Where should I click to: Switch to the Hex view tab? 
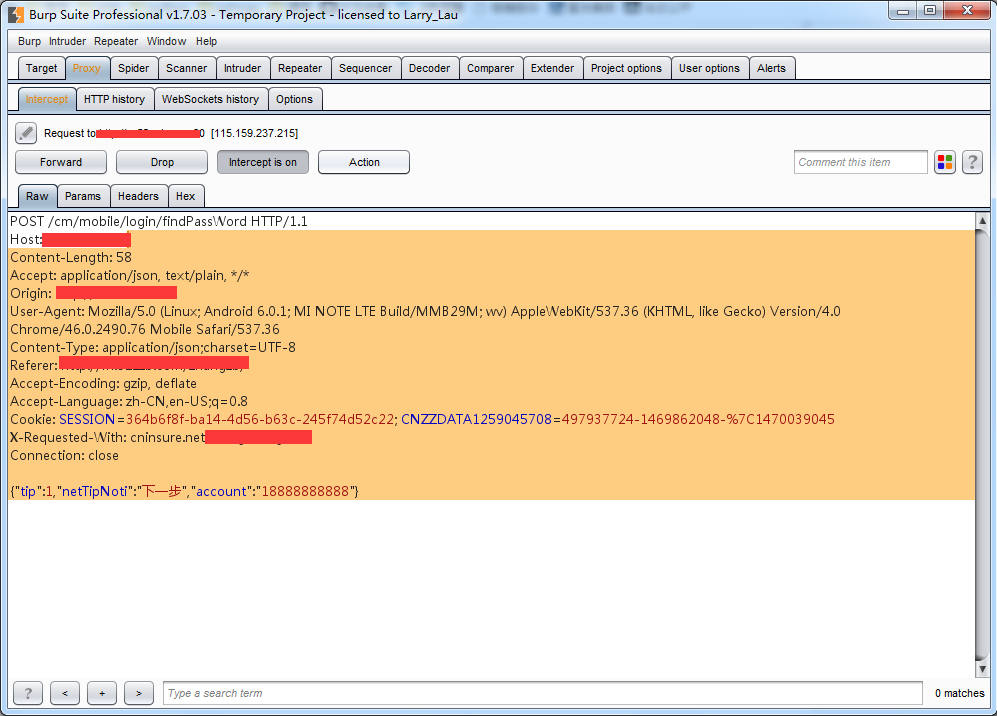click(x=186, y=196)
